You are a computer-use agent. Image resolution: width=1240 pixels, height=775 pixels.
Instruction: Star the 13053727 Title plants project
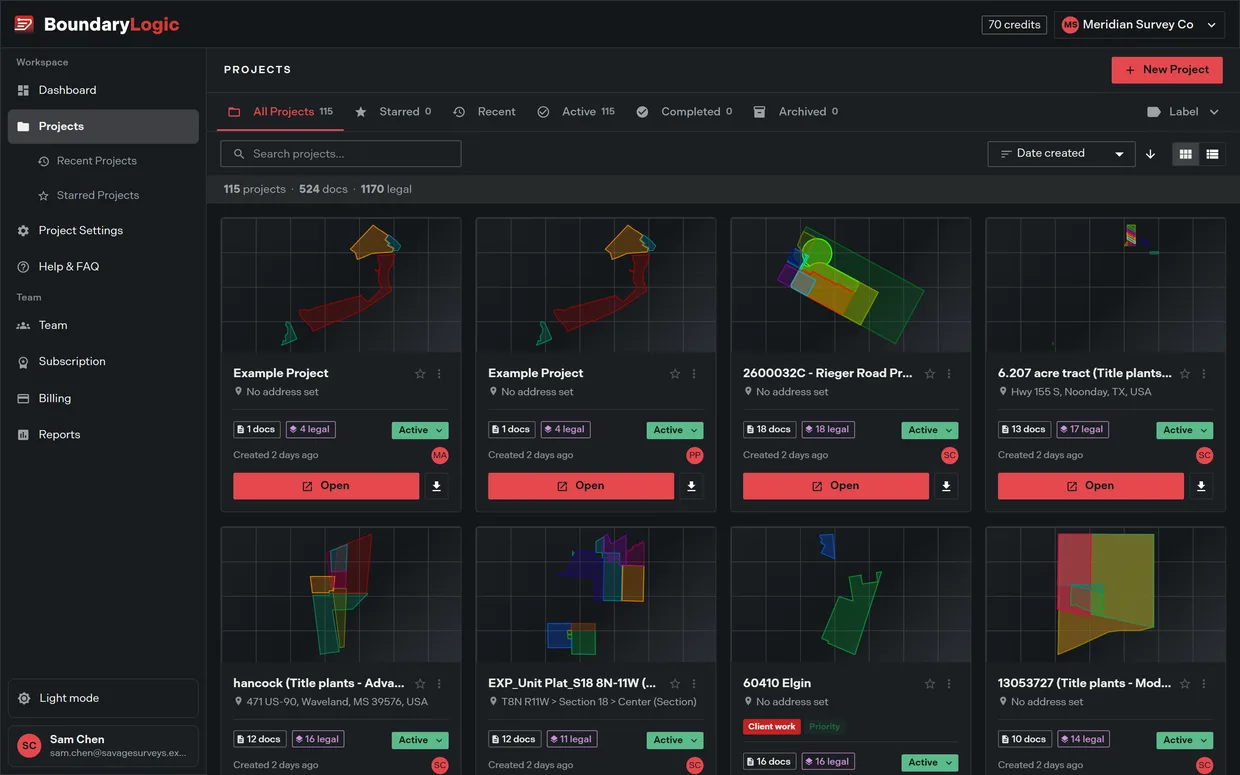(x=1185, y=684)
